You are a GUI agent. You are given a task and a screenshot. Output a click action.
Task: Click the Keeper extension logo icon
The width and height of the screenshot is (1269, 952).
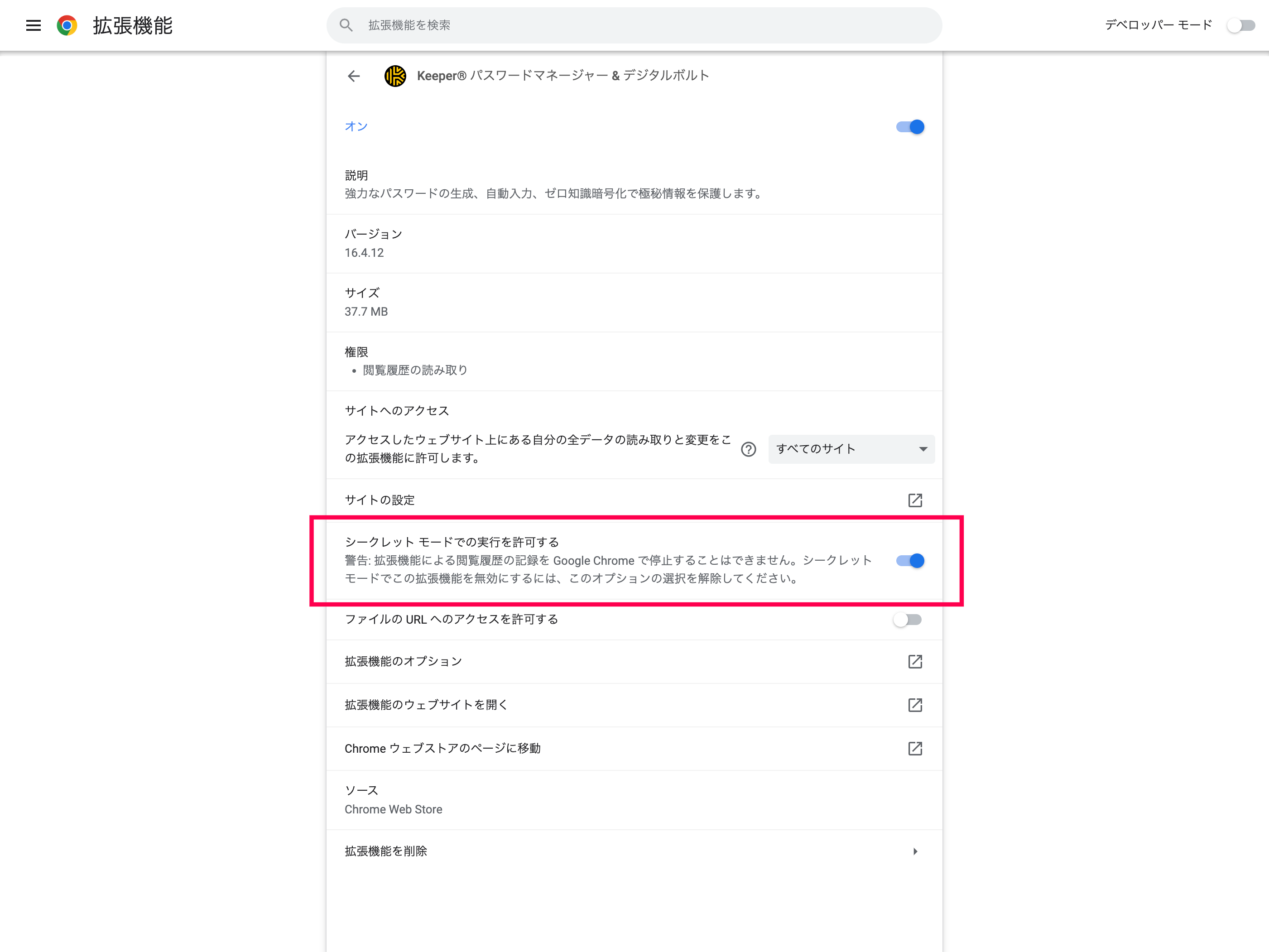[395, 76]
